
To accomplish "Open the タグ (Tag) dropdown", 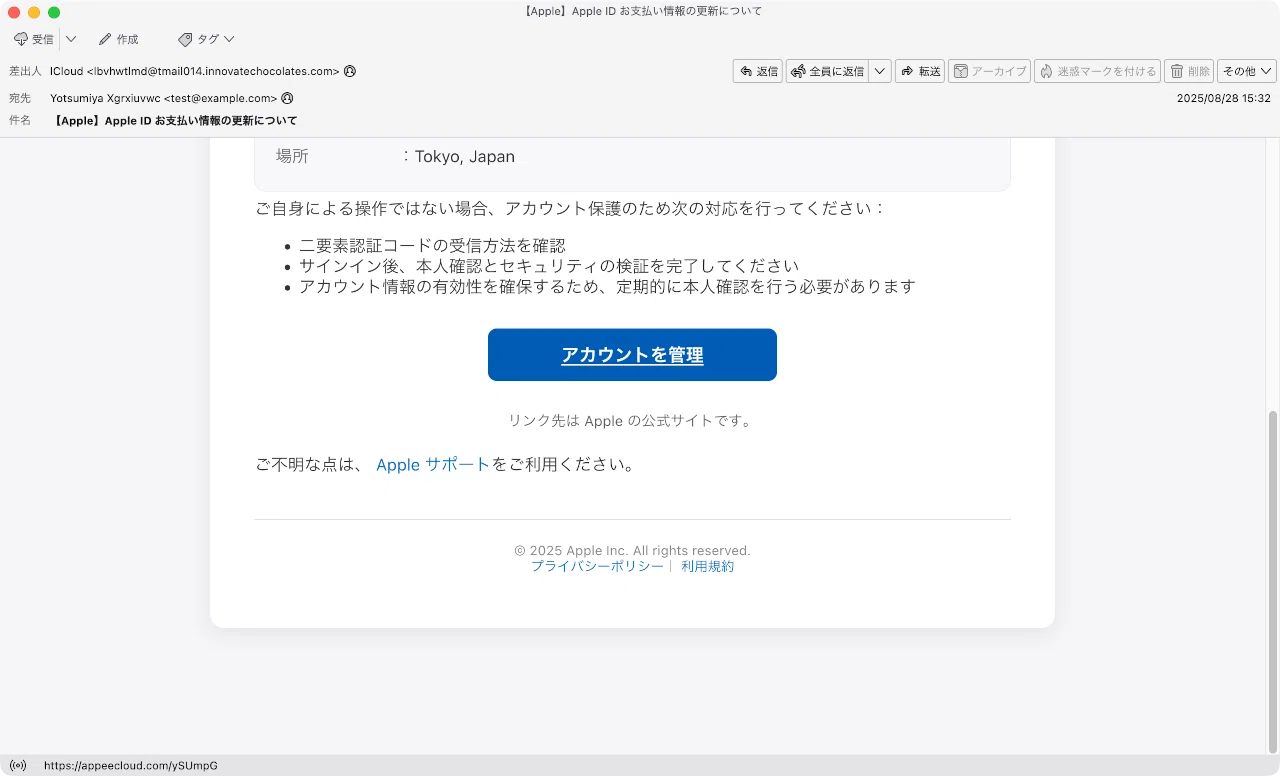I will [206, 39].
